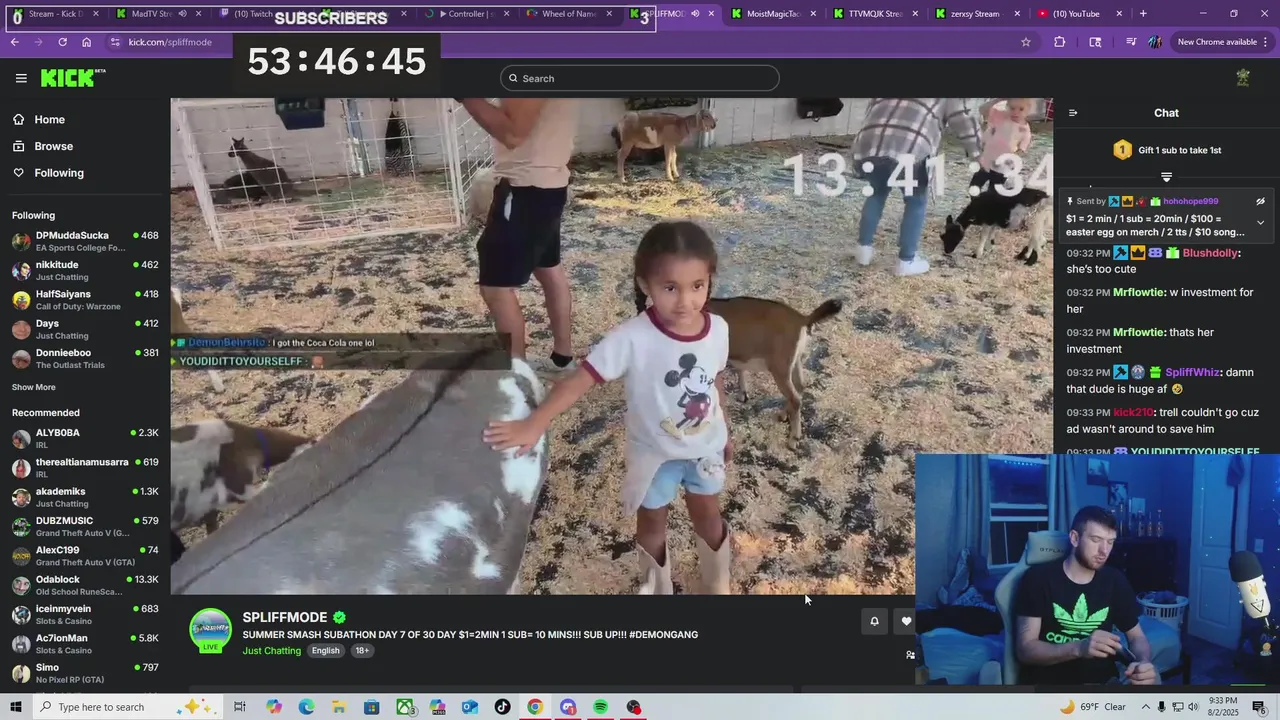Mute the SPLIFFMODE tab audio icon
1280x720 pixels.
tap(695, 14)
